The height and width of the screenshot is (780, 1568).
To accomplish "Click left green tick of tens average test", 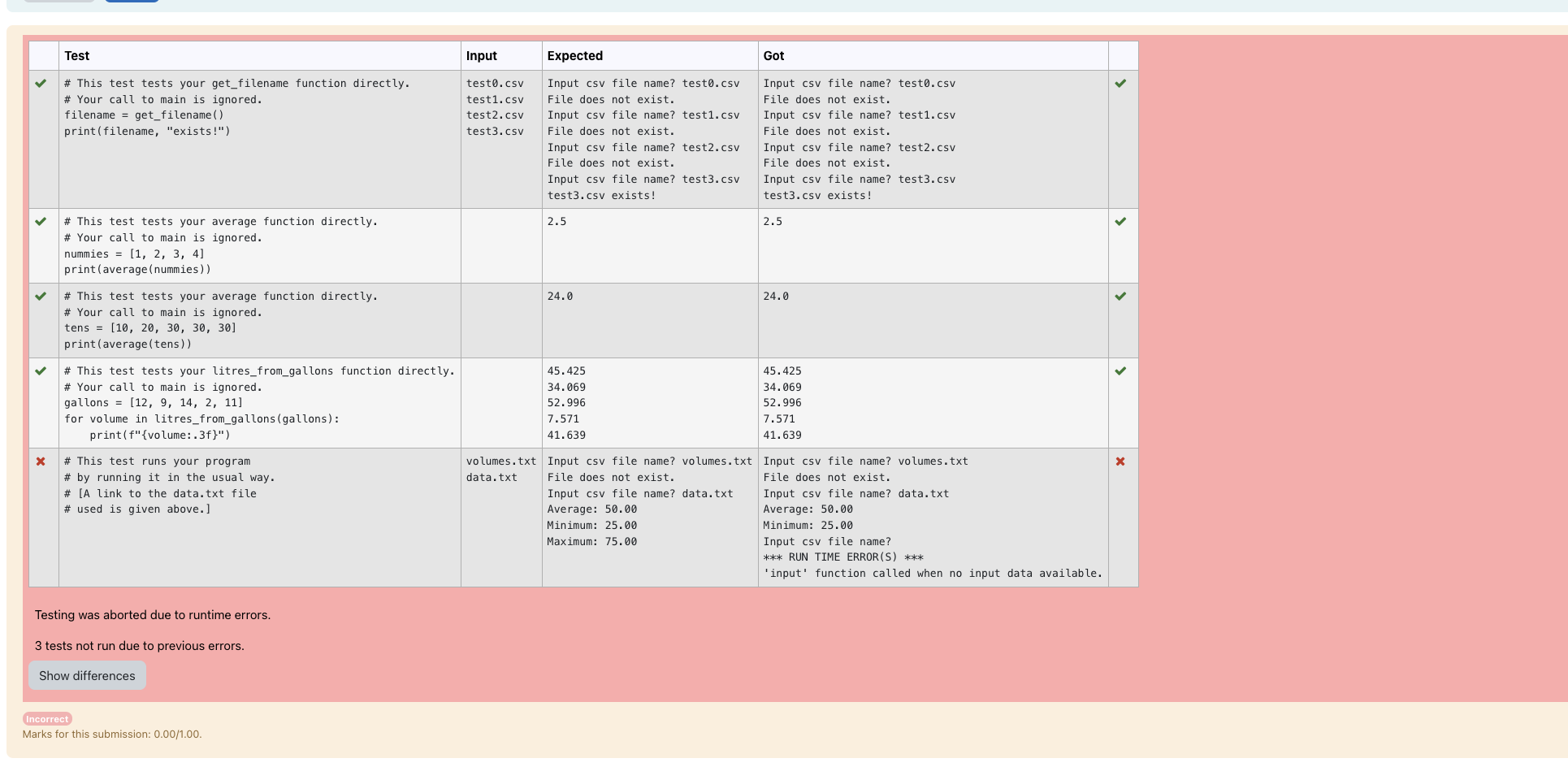I will (x=41, y=297).
